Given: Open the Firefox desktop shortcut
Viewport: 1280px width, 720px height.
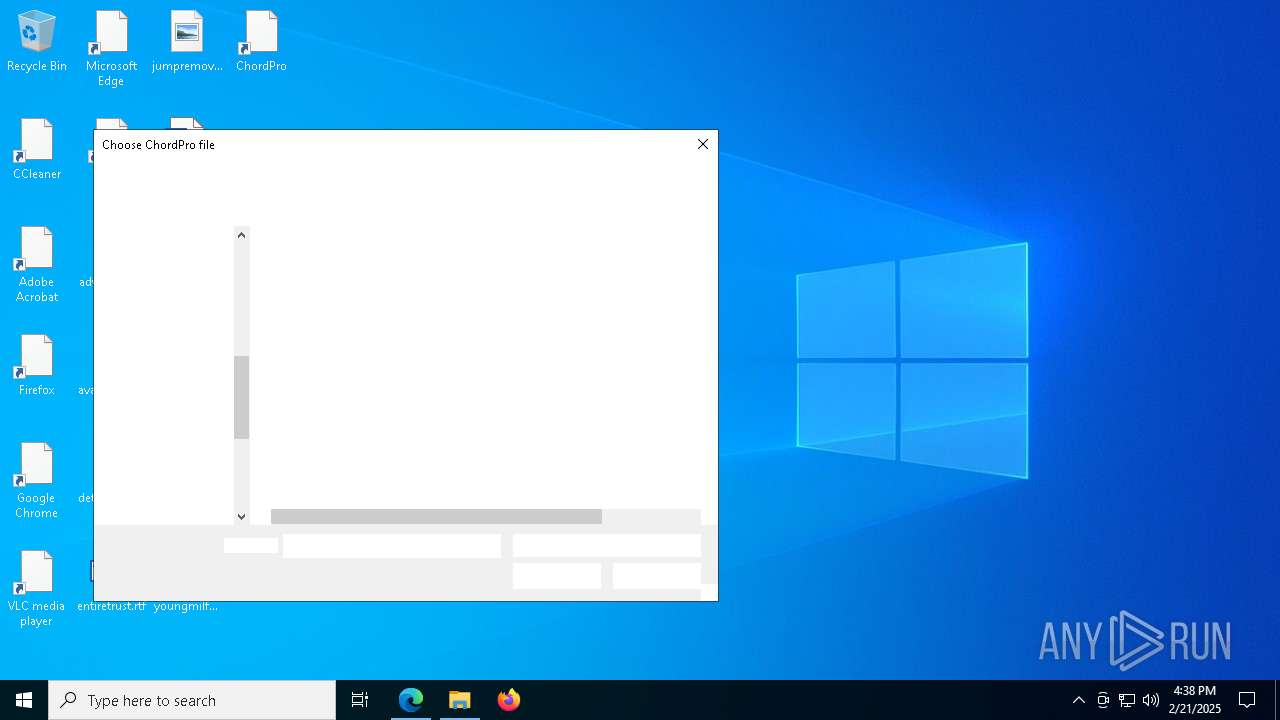Looking at the screenshot, I should click(x=37, y=366).
